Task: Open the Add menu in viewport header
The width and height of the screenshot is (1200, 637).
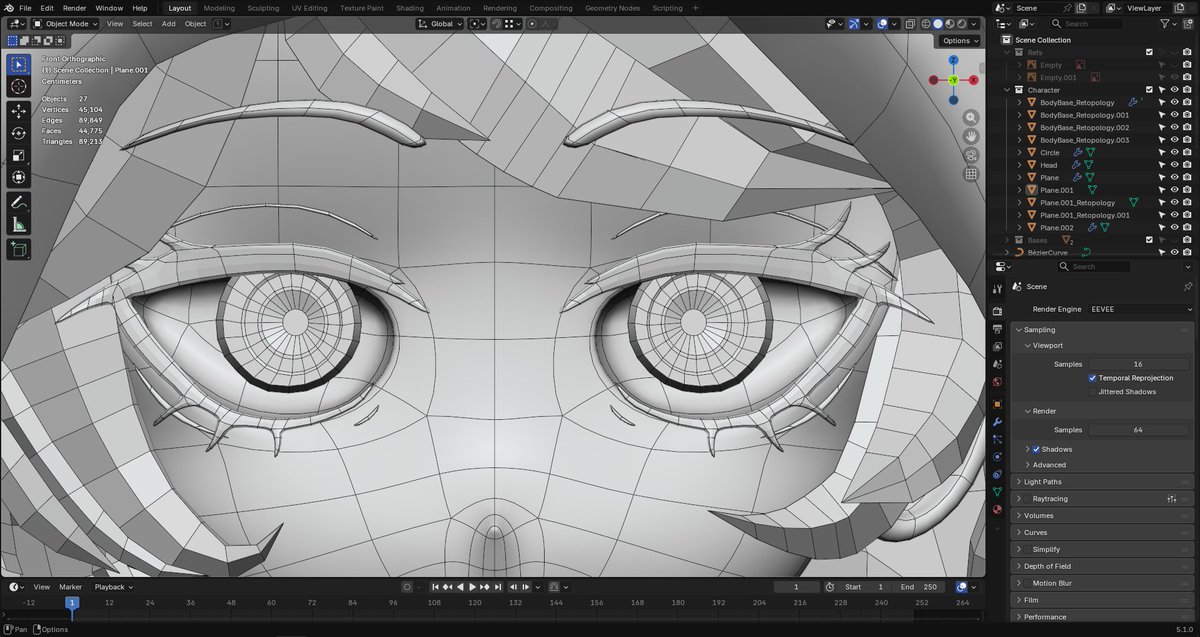Action: click(168, 23)
